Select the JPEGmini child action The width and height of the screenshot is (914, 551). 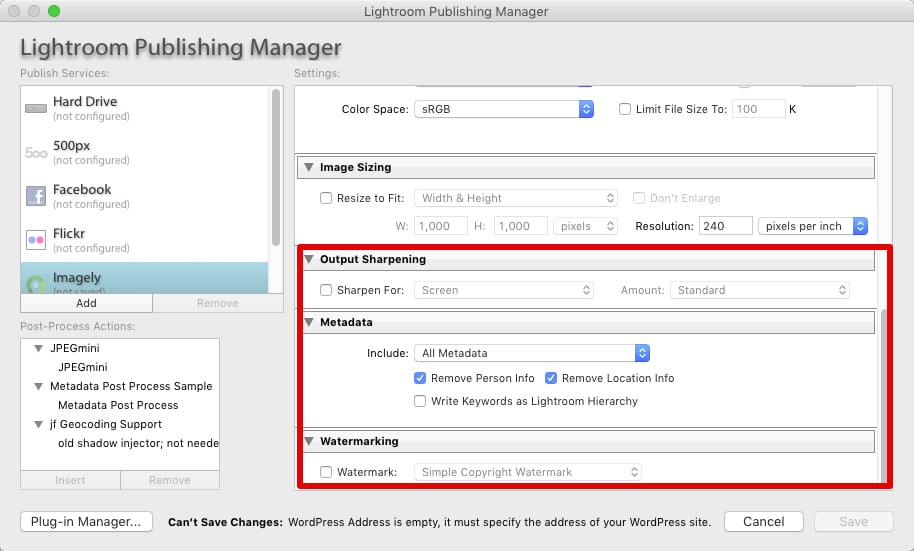tap(83, 367)
